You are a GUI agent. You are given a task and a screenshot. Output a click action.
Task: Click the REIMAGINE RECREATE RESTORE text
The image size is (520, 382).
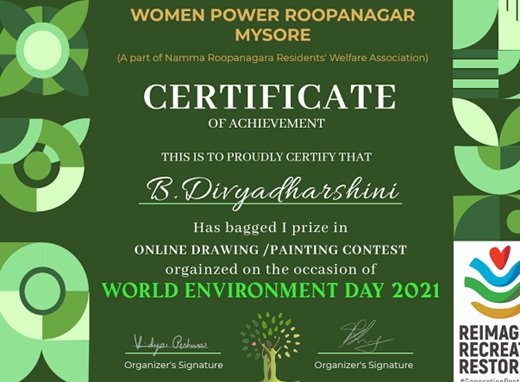pyautogui.click(x=489, y=350)
